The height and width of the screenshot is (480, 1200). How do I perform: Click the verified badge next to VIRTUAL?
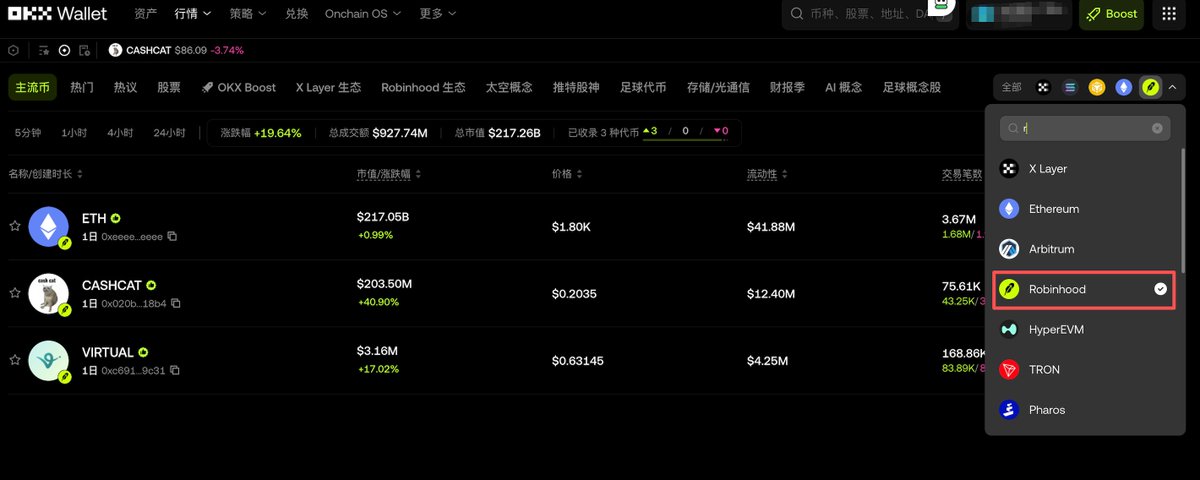point(143,352)
